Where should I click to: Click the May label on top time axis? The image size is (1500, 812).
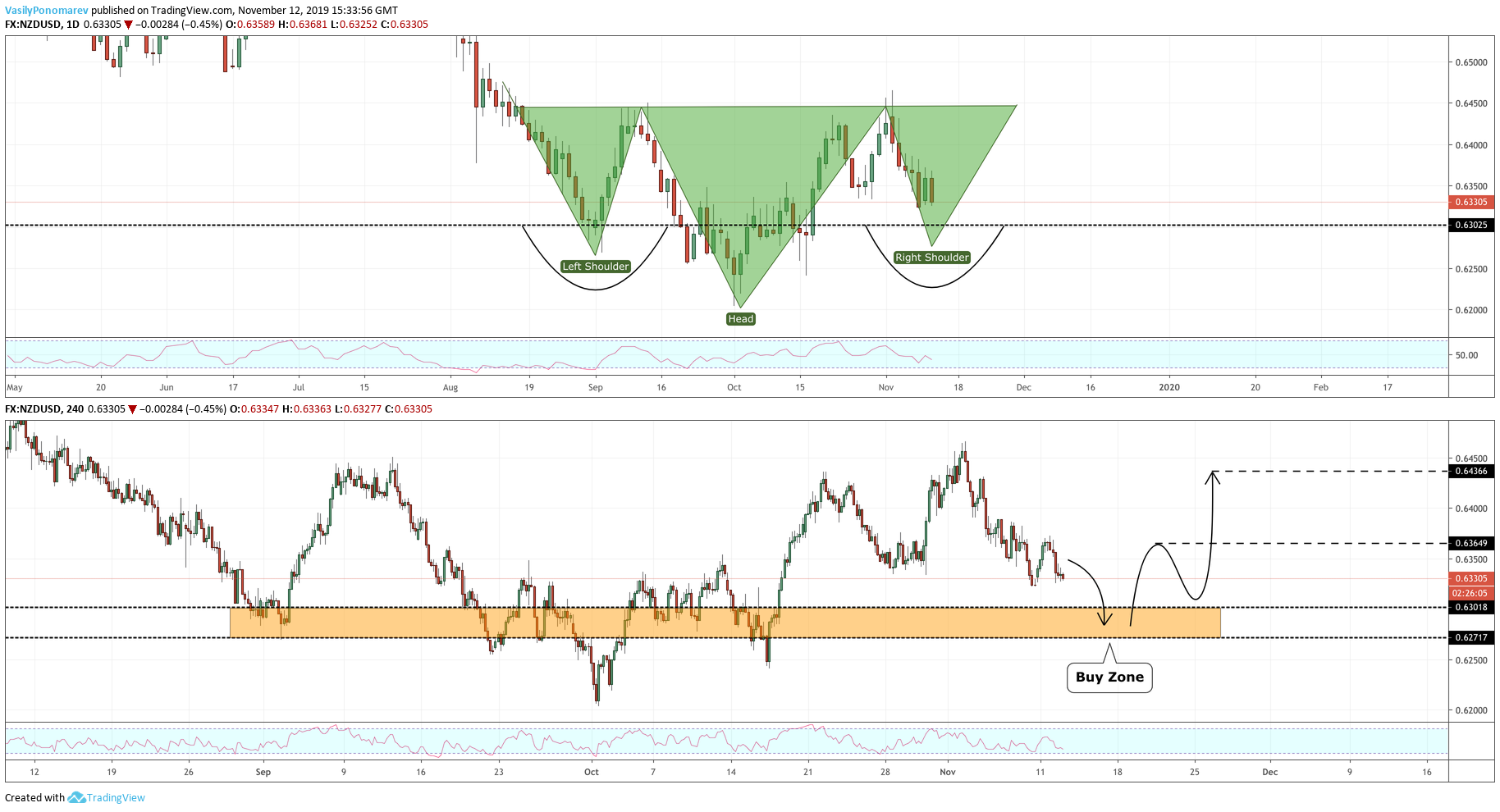pos(15,387)
